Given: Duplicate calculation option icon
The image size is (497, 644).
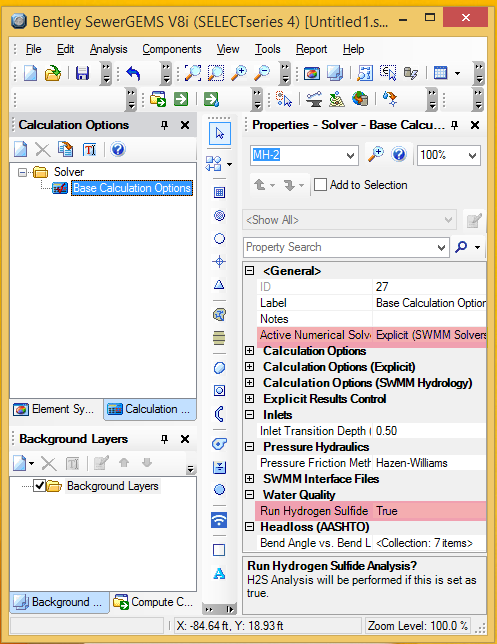Looking at the screenshot, I should tap(65, 150).
